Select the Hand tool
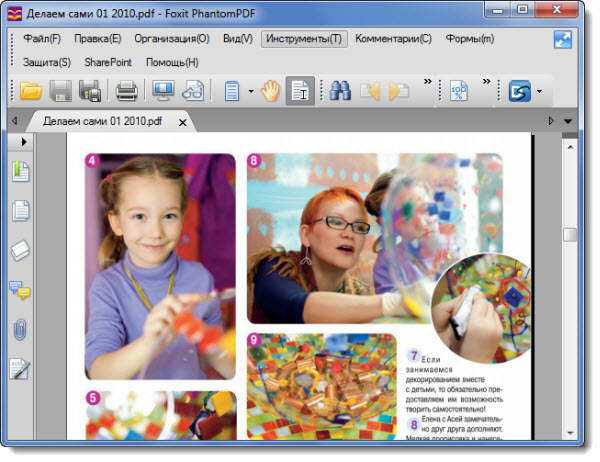This screenshot has width=600, height=462. pos(269,91)
